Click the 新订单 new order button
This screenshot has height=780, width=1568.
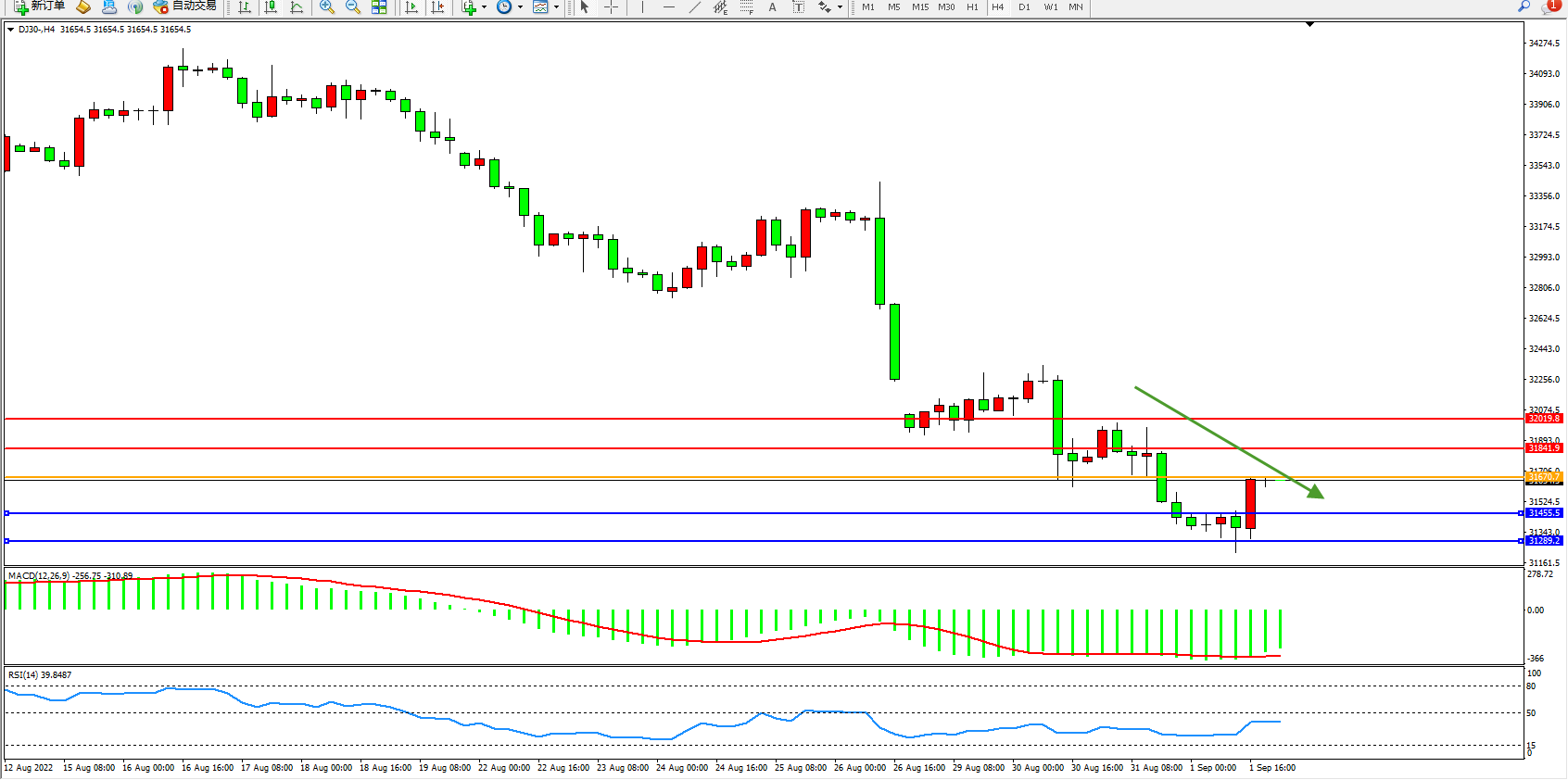tap(39, 6)
